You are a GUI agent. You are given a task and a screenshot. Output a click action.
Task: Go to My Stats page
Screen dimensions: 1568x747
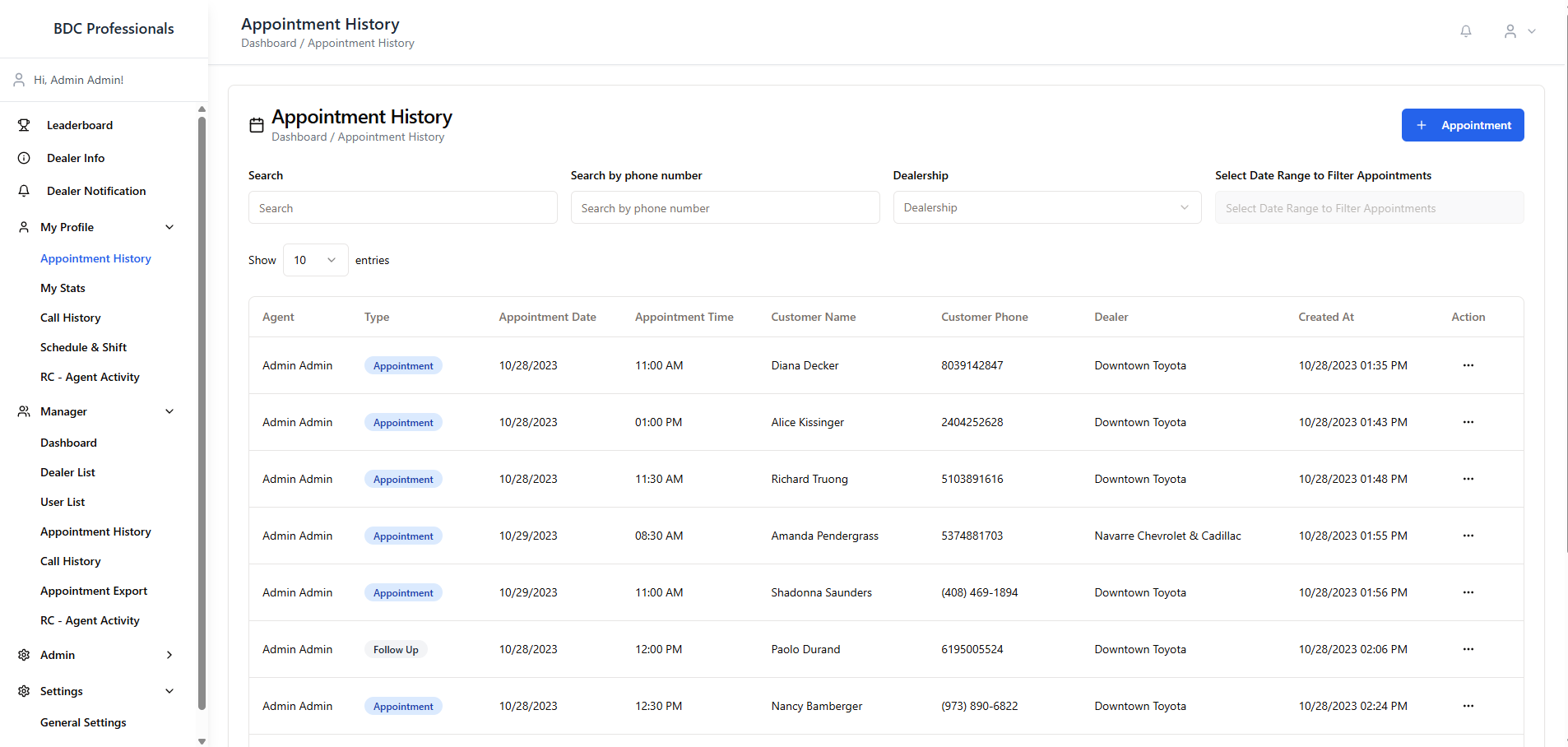click(63, 288)
